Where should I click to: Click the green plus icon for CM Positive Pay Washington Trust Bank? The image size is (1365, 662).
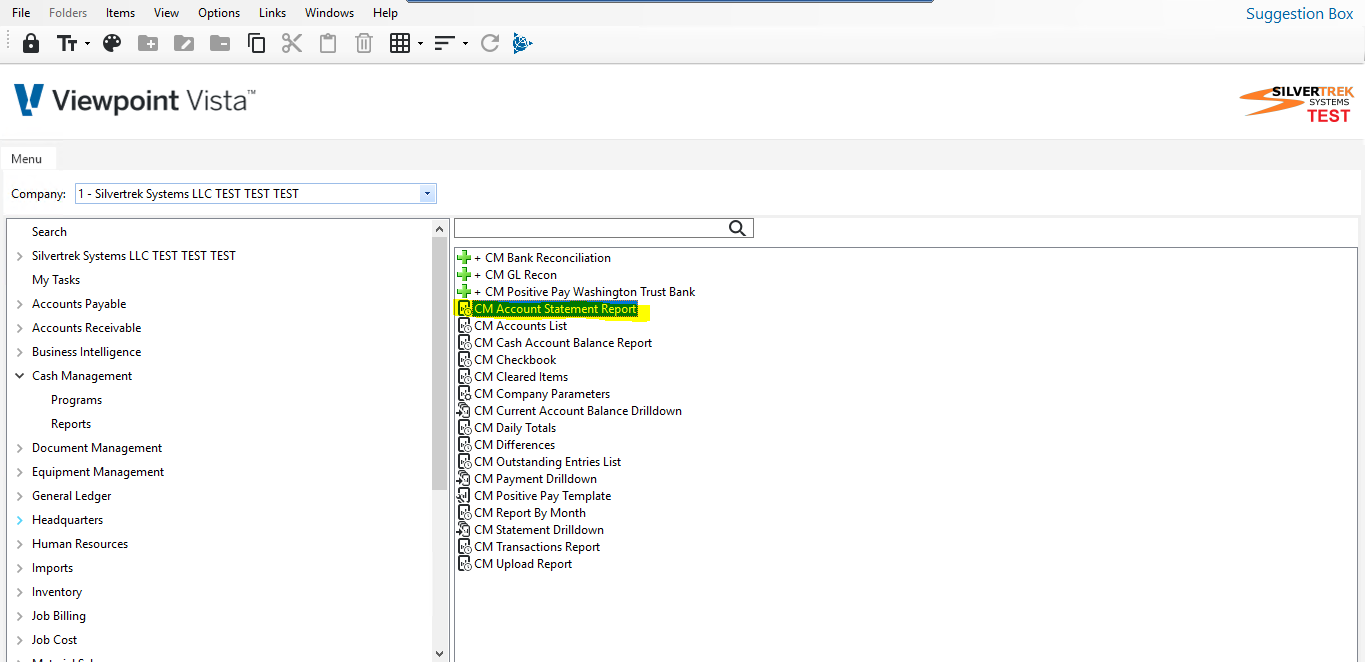pyautogui.click(x=464, y=292)
